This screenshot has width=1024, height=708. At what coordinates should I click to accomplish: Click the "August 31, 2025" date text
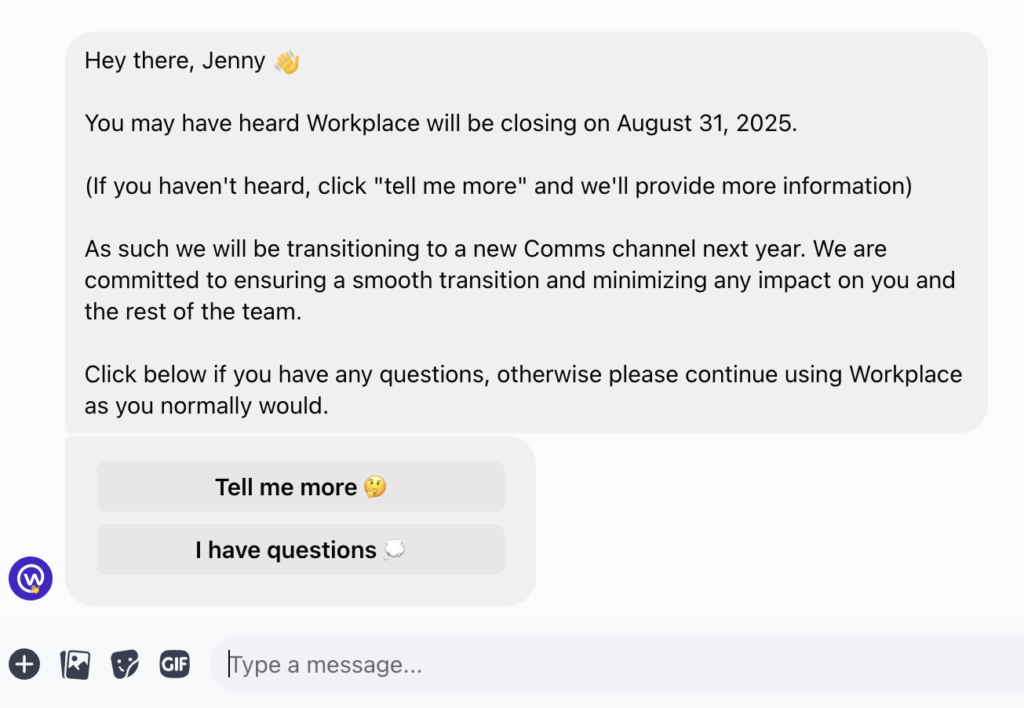(707, 124)
